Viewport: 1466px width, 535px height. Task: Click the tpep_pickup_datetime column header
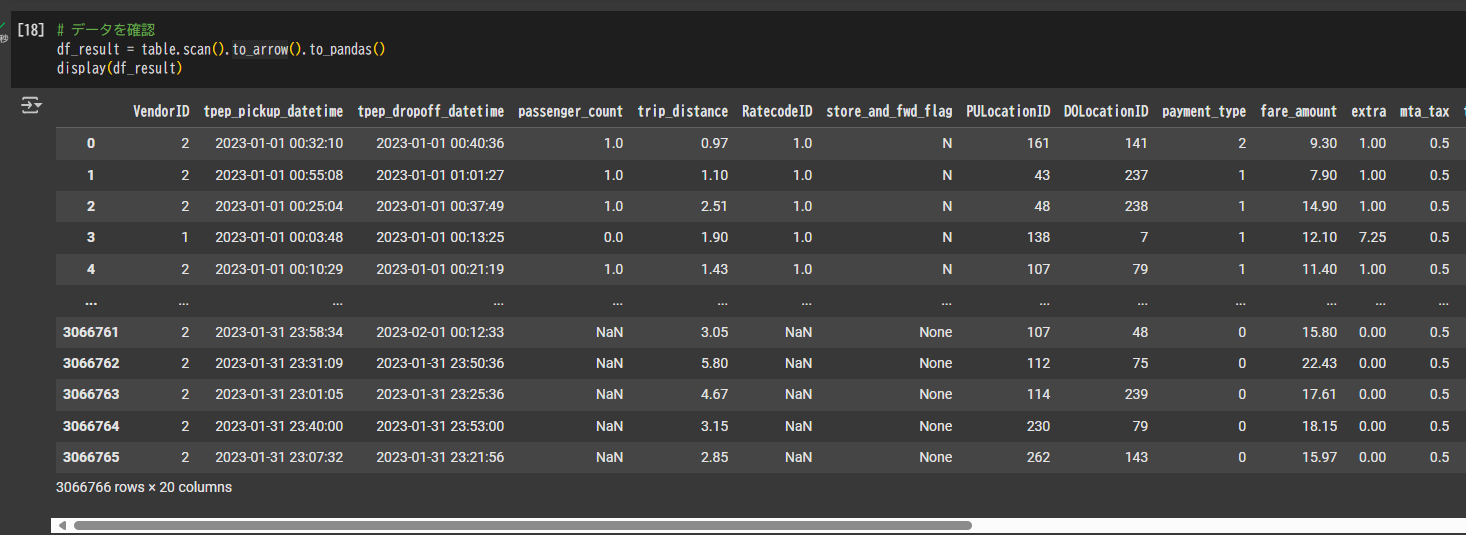[x=273, y=112]
